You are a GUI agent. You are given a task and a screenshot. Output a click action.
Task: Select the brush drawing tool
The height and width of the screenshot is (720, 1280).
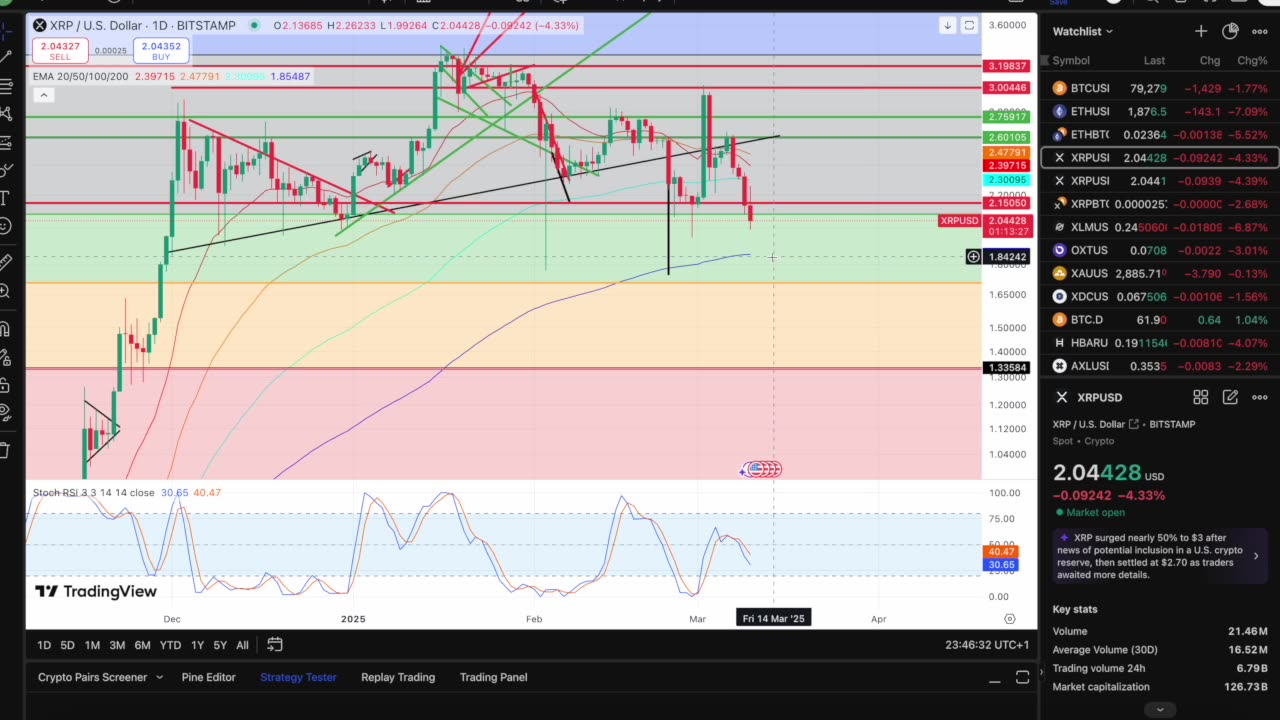click(5, 170)
